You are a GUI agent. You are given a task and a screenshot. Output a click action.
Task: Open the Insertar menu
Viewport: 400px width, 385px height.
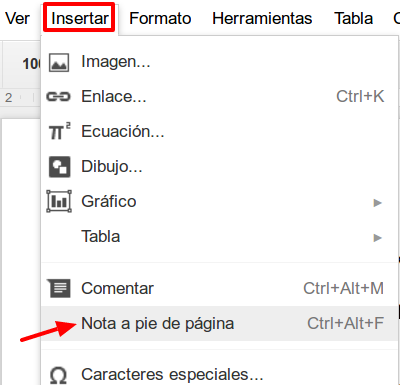[x=79, y=18]
